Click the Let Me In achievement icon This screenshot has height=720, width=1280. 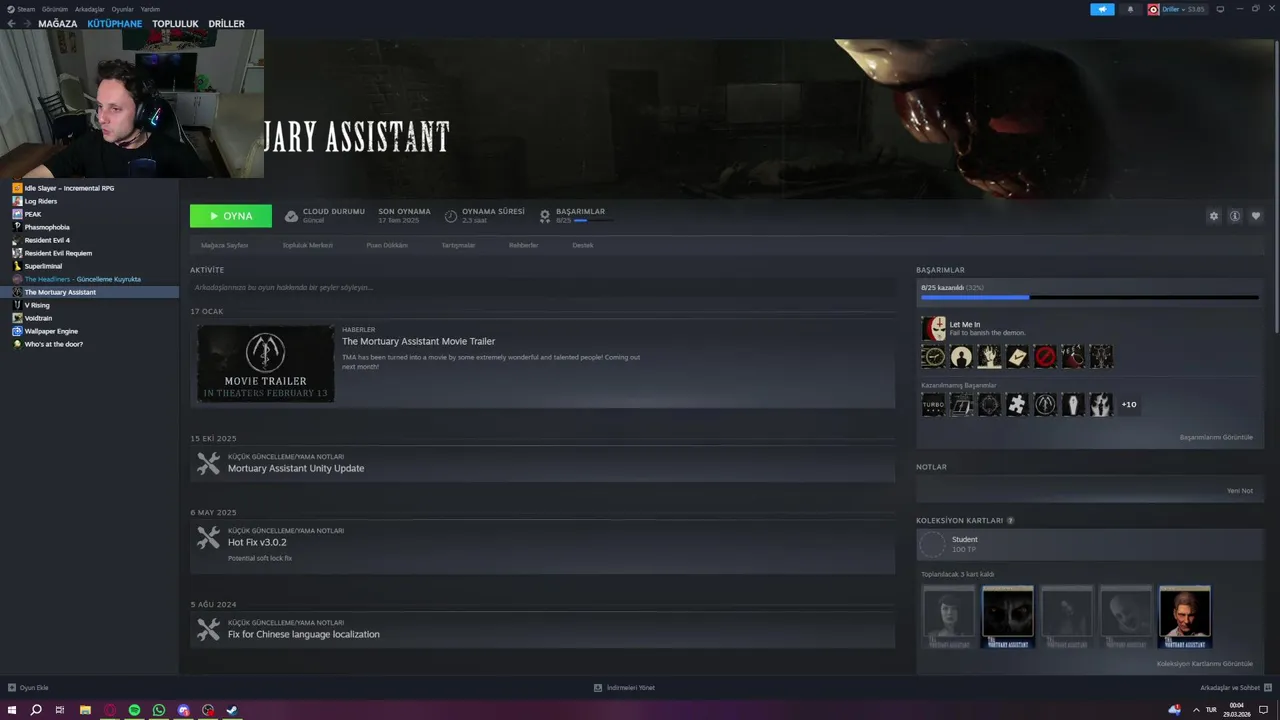point(933,328)
